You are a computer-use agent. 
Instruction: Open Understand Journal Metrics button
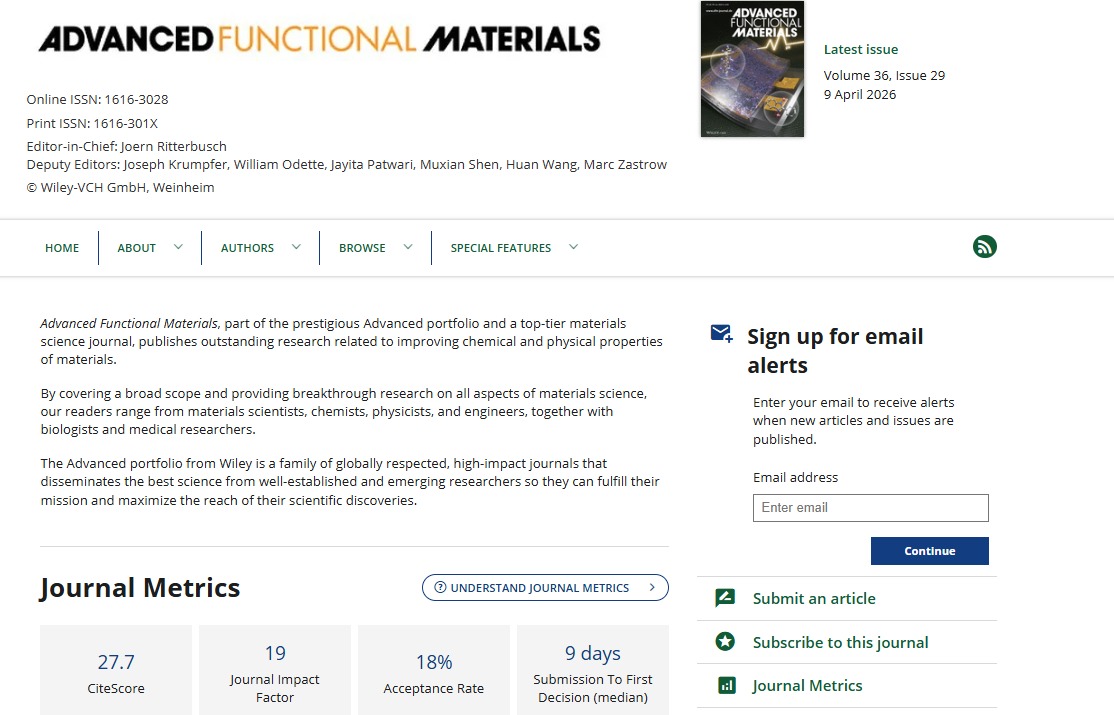[545, 588]
